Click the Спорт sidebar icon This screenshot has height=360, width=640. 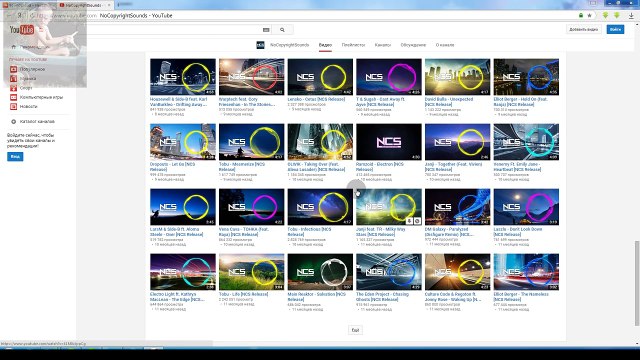13,88
